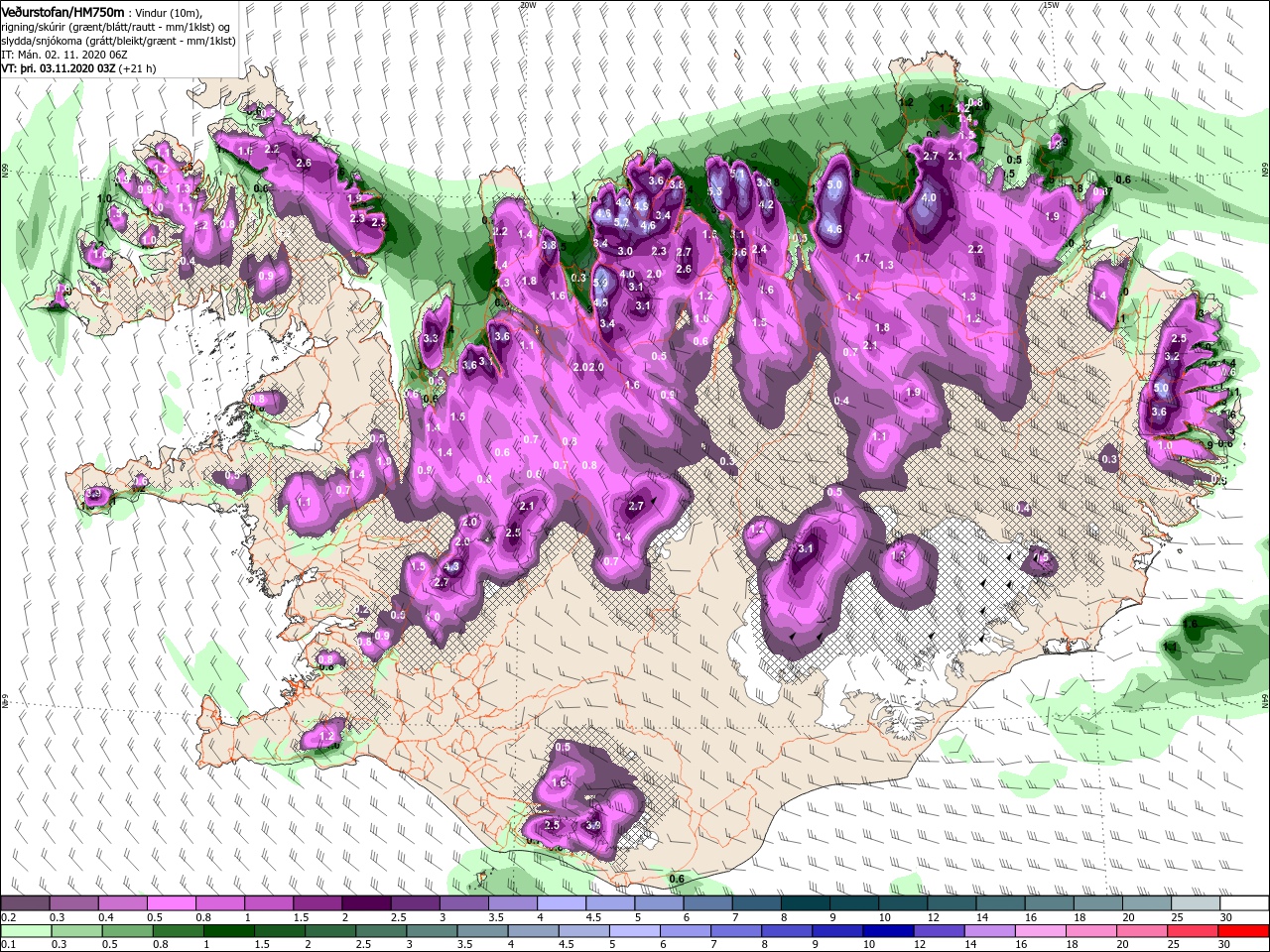Select the bright red 30+ swatch in the lower scale

pos(1244,931)
